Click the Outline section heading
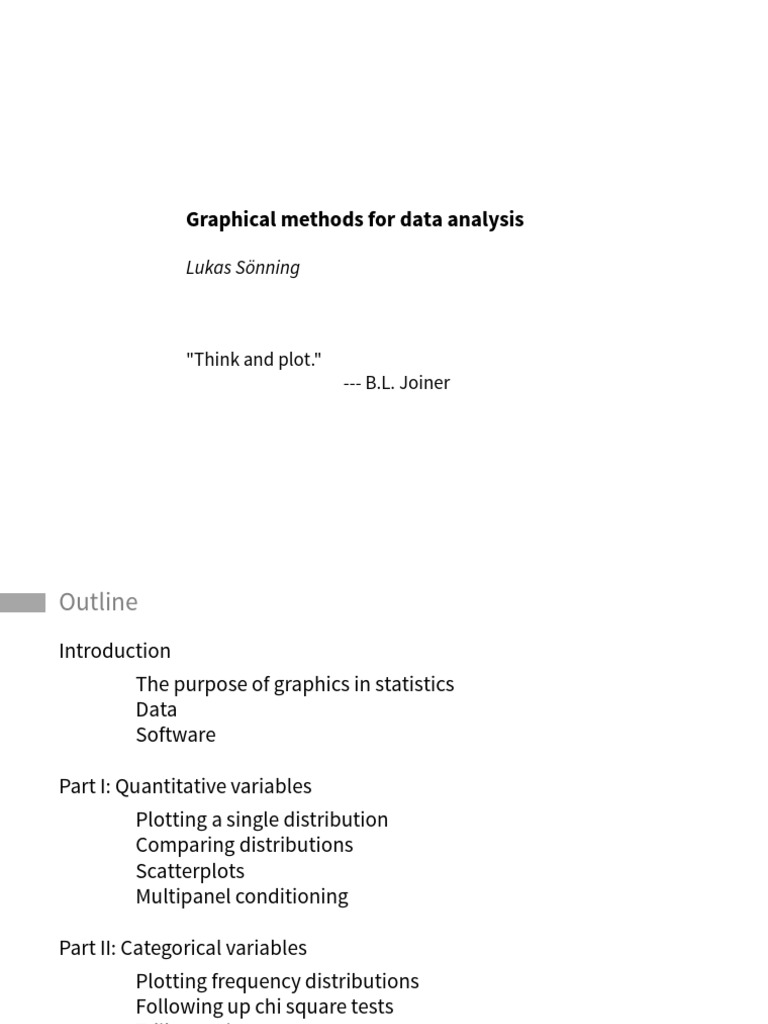 (x=98, y=601)
